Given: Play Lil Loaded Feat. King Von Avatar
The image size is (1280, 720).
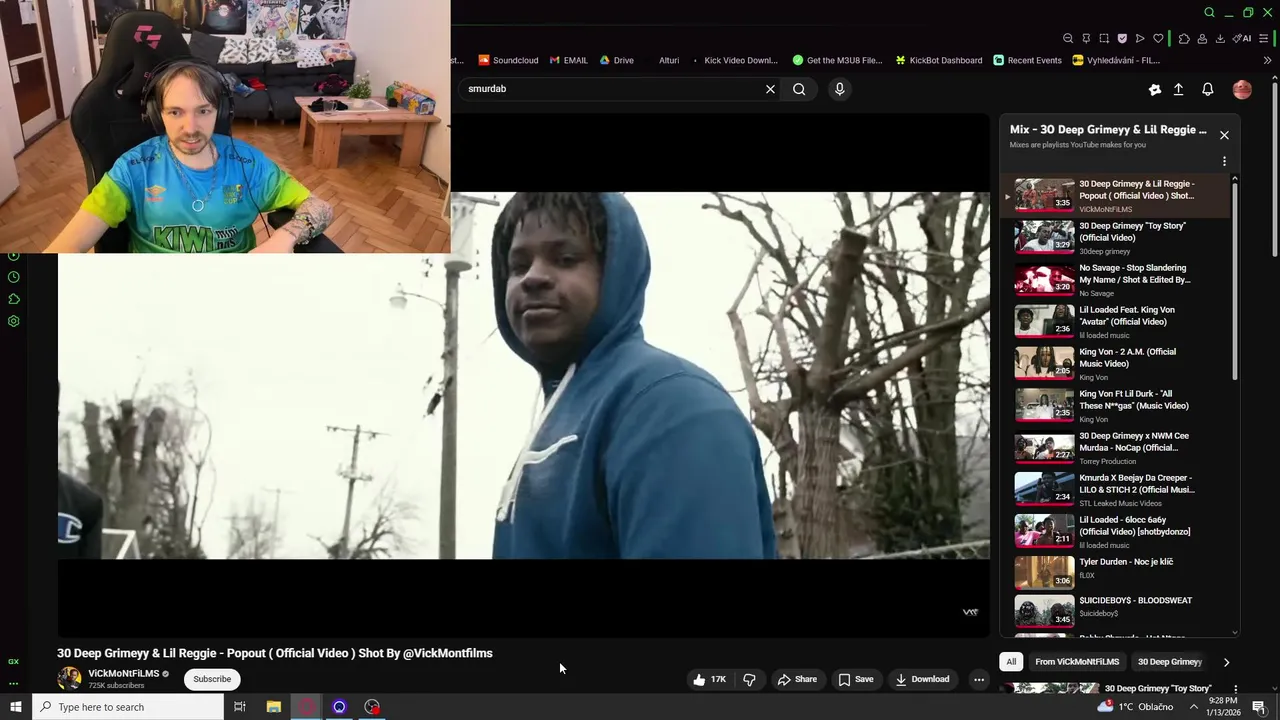Looking at the screenshot, I should click(x=1115, y=321).
